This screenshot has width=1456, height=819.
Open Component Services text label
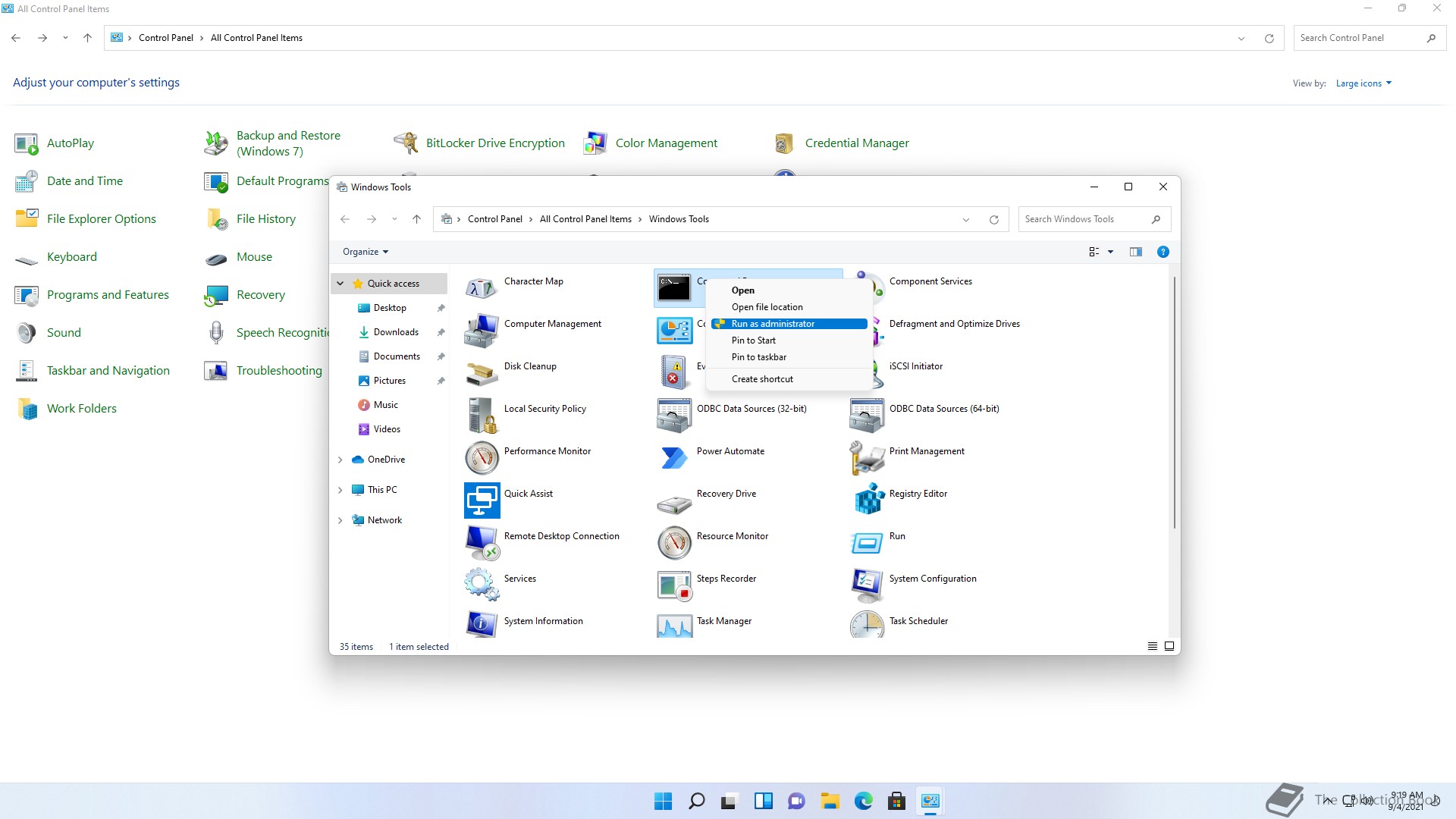[x=930, y=281]
